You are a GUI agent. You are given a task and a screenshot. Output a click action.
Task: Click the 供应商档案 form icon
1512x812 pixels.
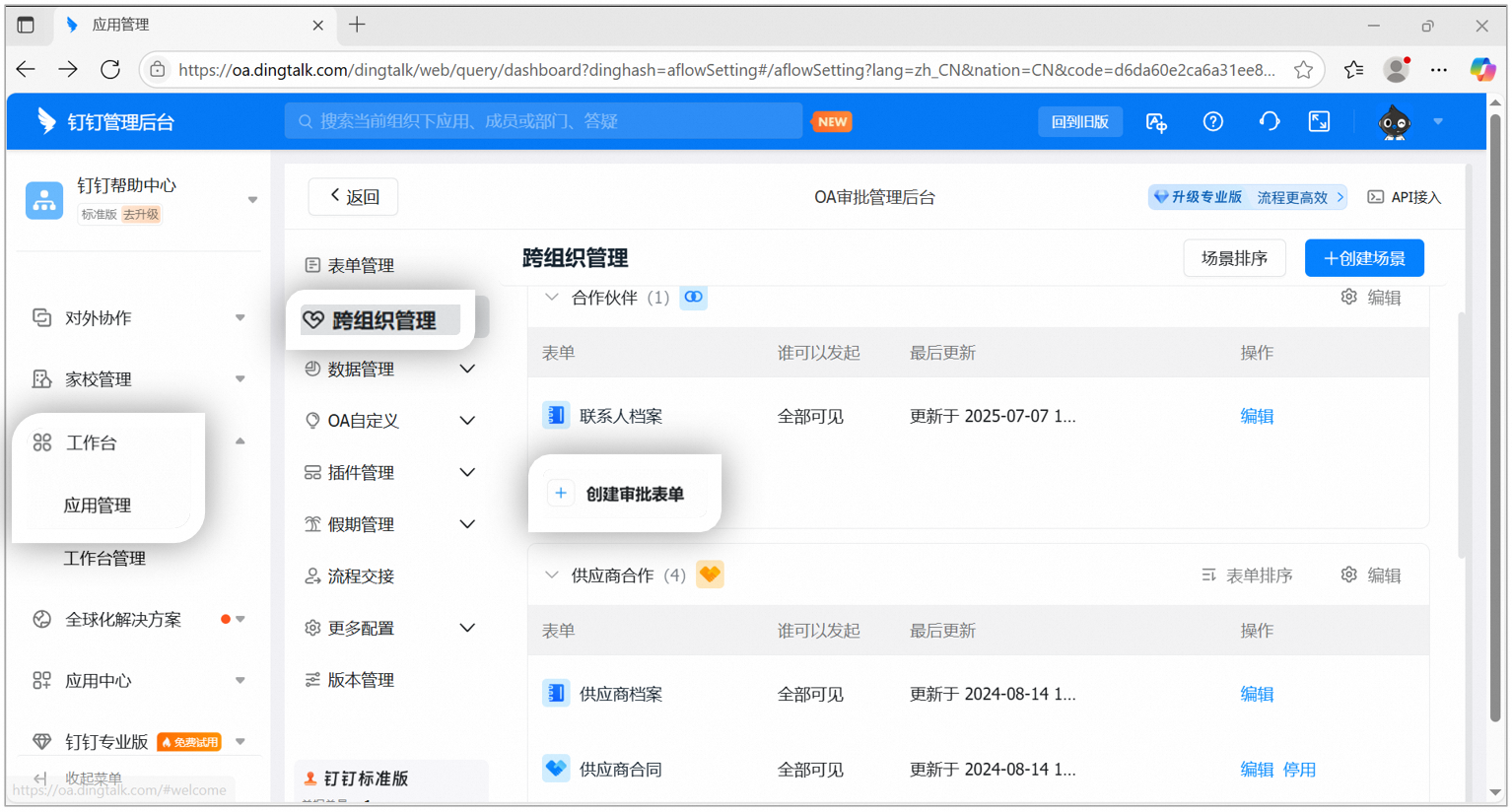(x=556, y=694)
